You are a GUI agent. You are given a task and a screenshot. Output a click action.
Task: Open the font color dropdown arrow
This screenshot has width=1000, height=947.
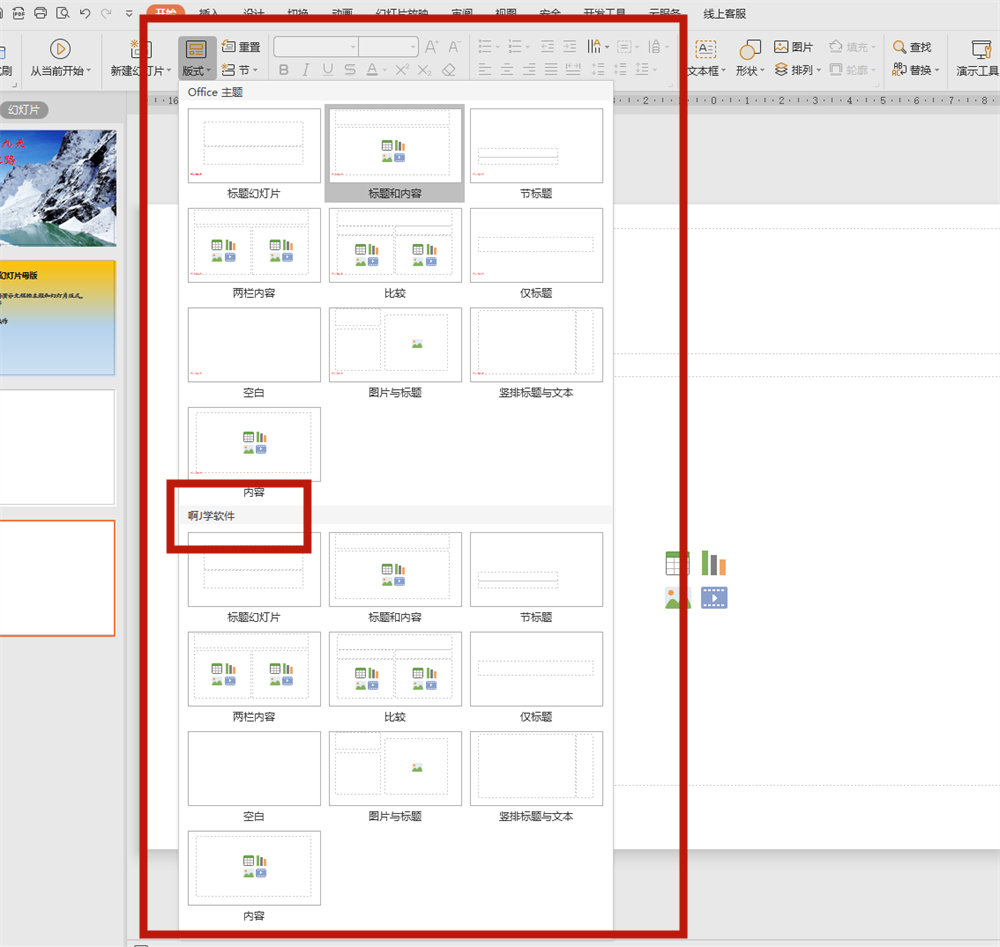point(385,70)
